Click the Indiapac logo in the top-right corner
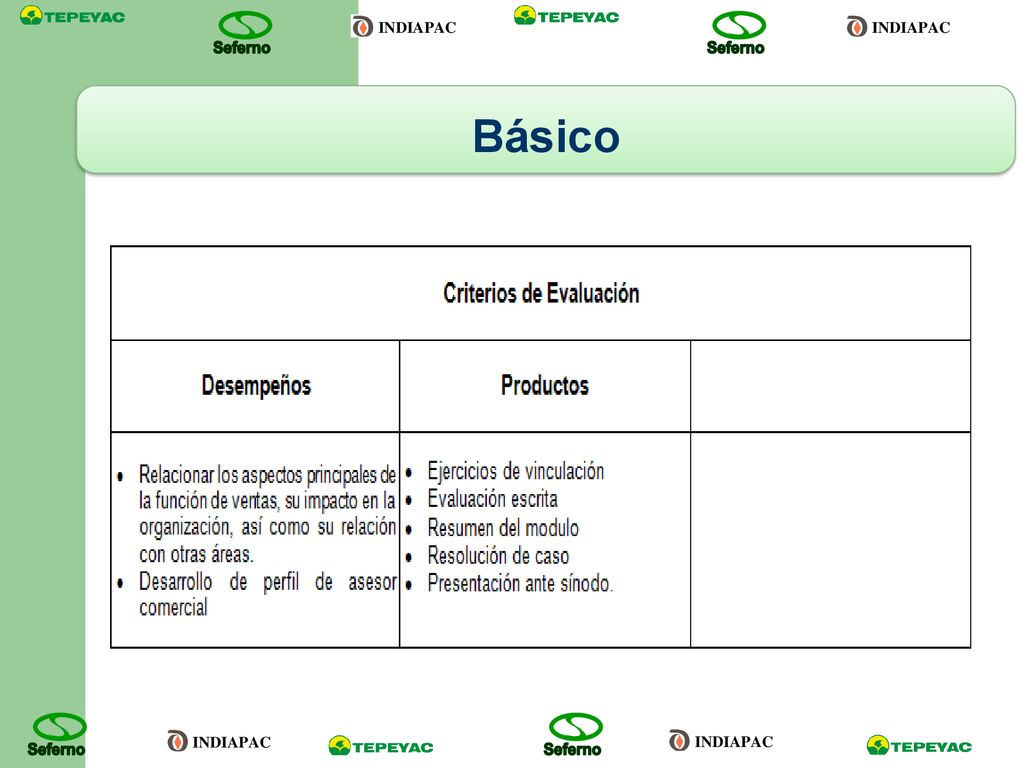1024x768 pixels. [x=899, y=27]
